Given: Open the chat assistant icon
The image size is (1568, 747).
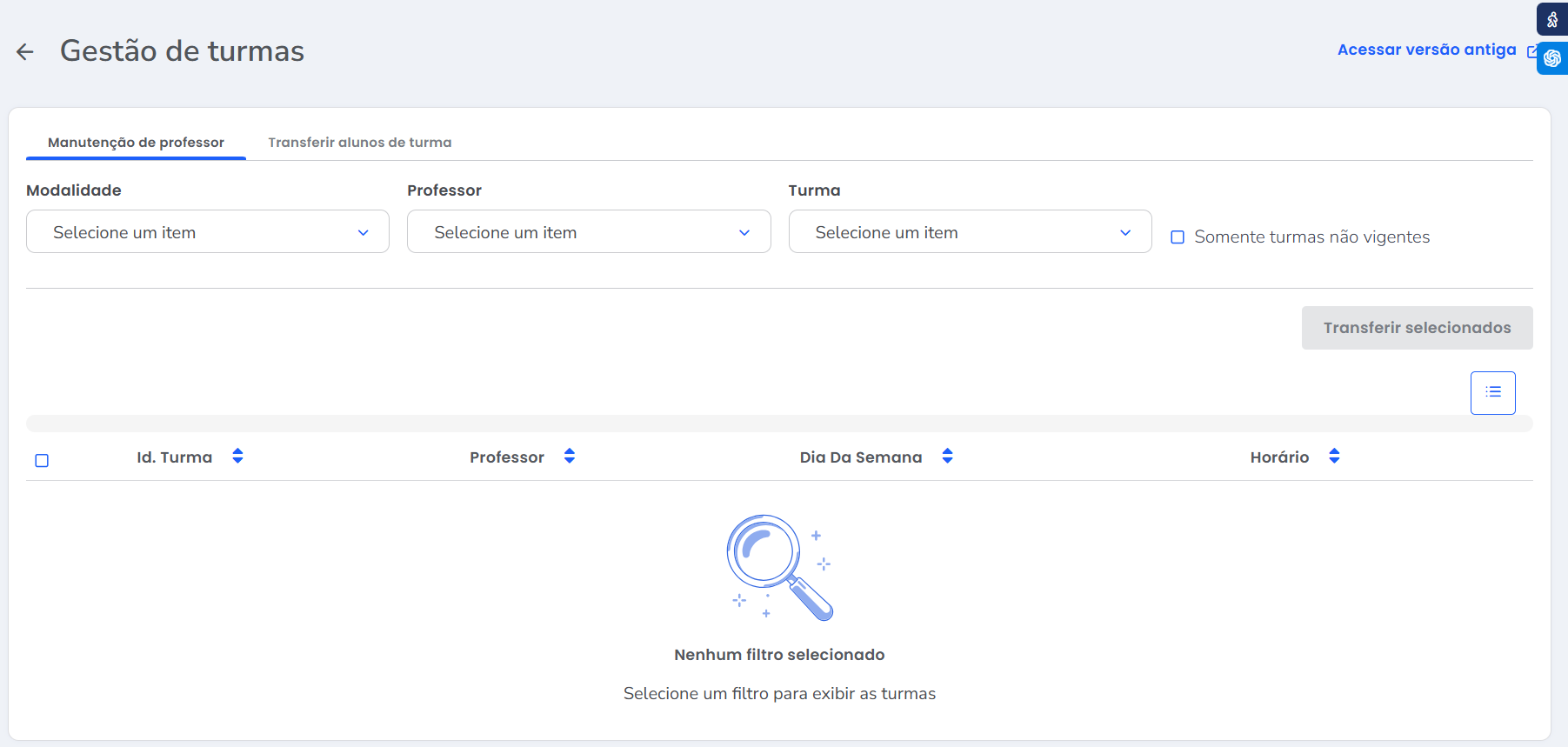Looking at the screenshot, I should [1552, 58].
